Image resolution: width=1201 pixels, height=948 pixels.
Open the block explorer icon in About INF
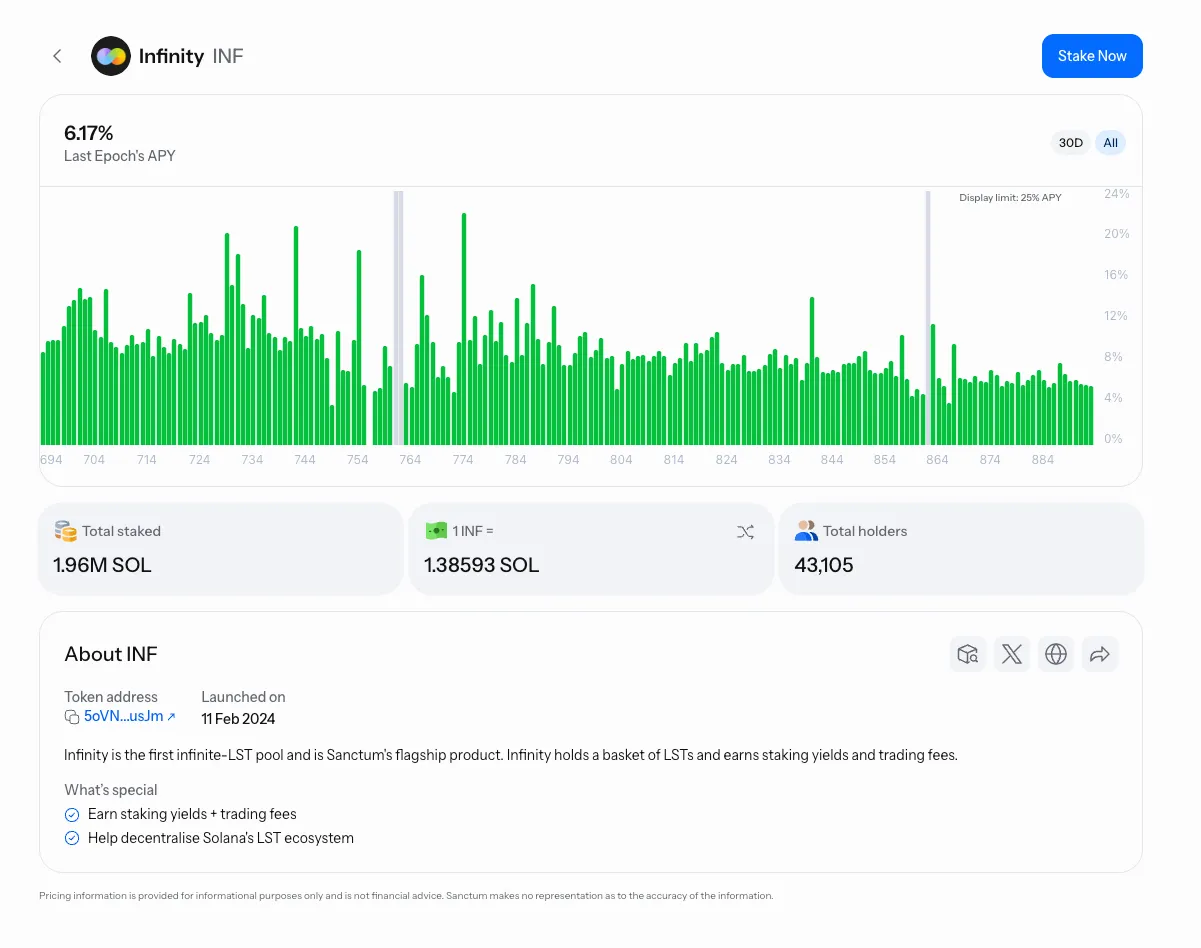click(x=967, y=654)
